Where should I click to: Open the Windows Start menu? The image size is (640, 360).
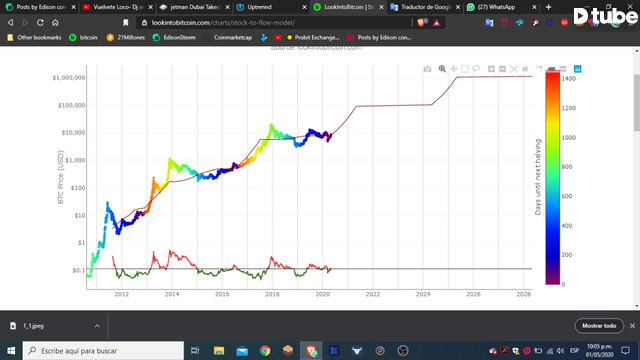(11, 351)
